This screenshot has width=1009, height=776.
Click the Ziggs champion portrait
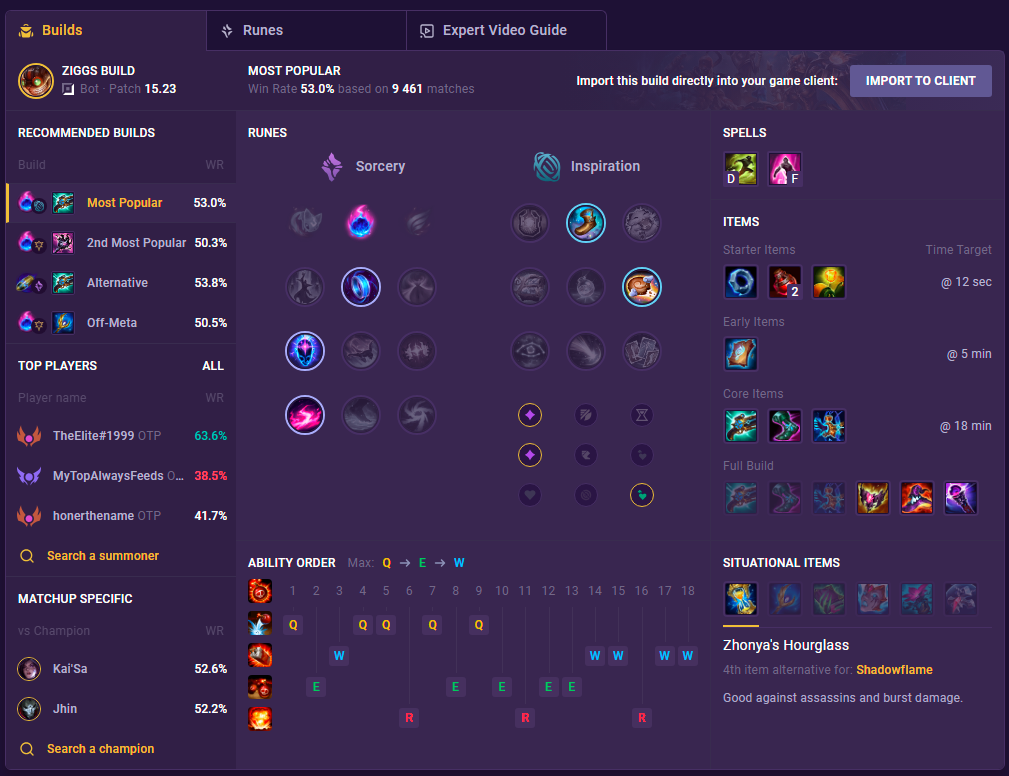tap(36, 80)
